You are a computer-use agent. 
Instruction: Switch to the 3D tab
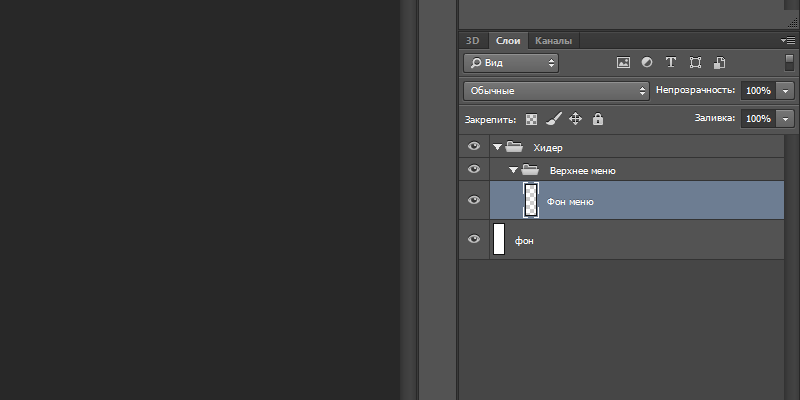[473, 41]
